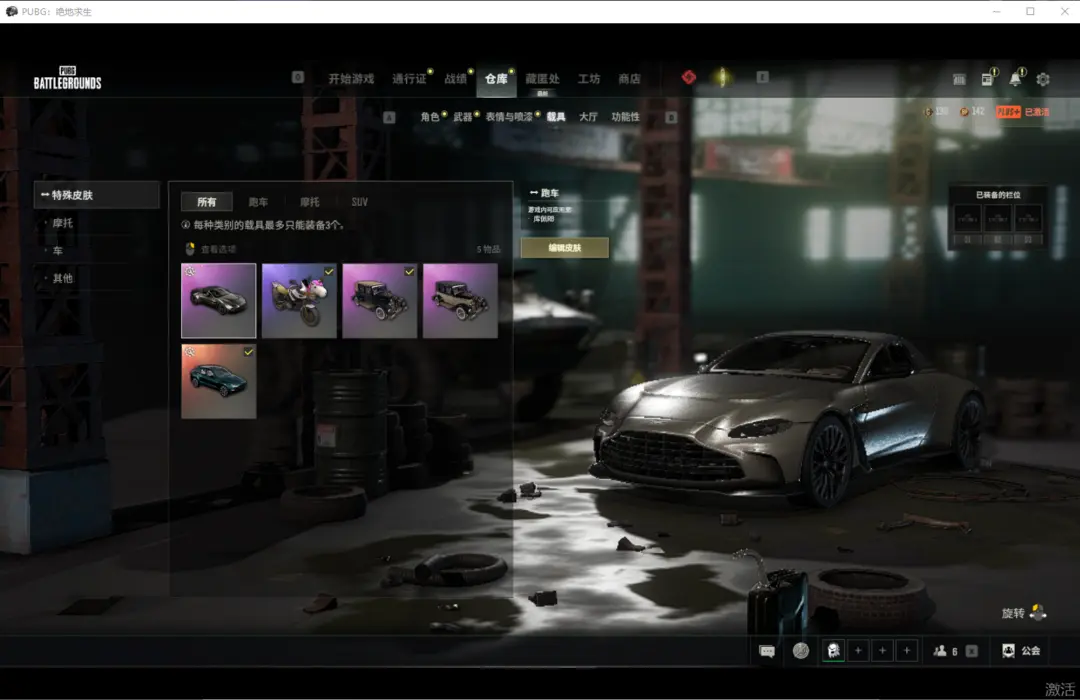Viewport: 1080px width, 700px height.
Task: Open the glowing yellow crystal event icon
Action: coord(722,77)
